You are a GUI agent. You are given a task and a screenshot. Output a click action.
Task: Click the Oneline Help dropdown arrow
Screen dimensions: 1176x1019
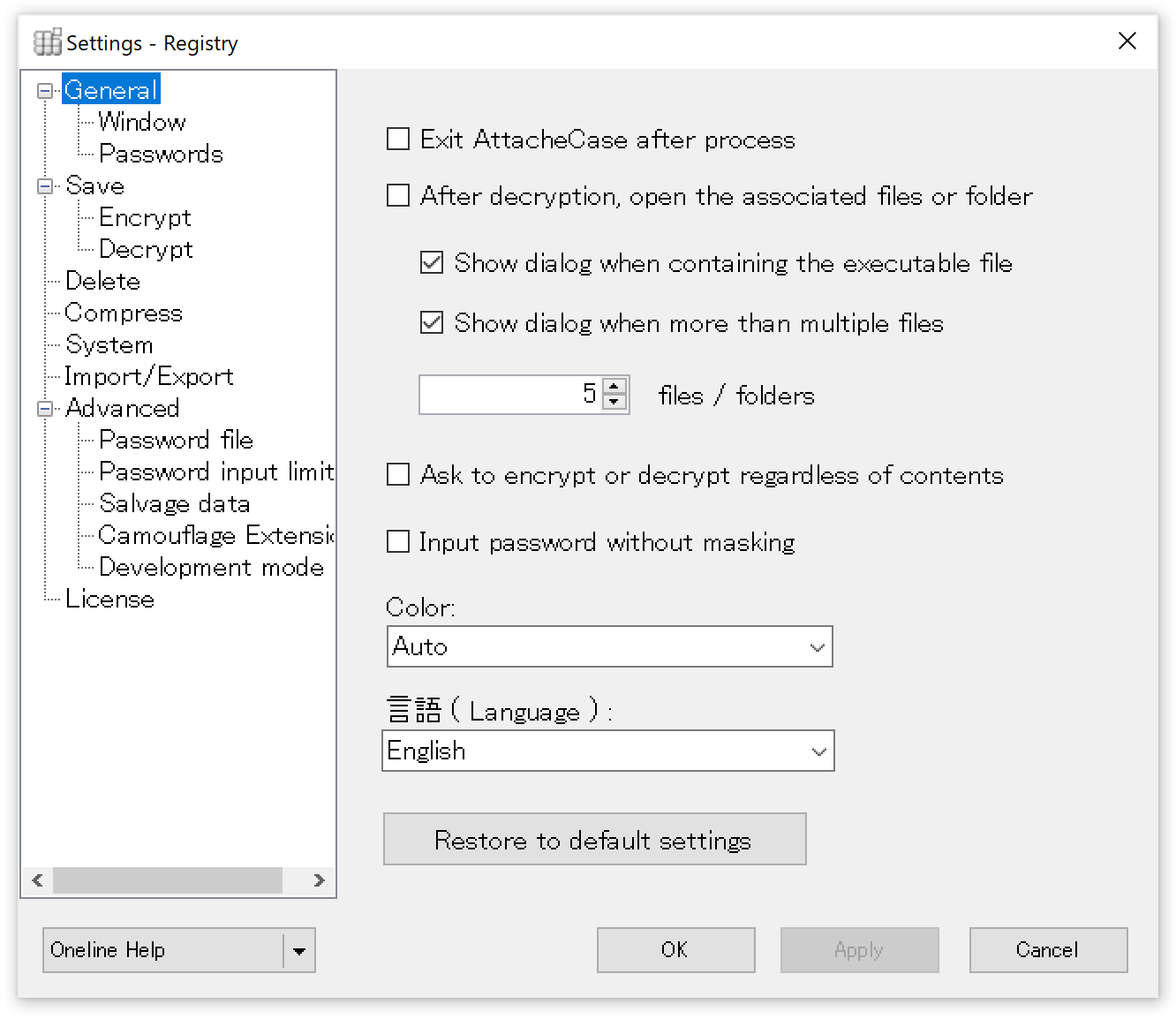pyautogui.click(x=299, y=951)
